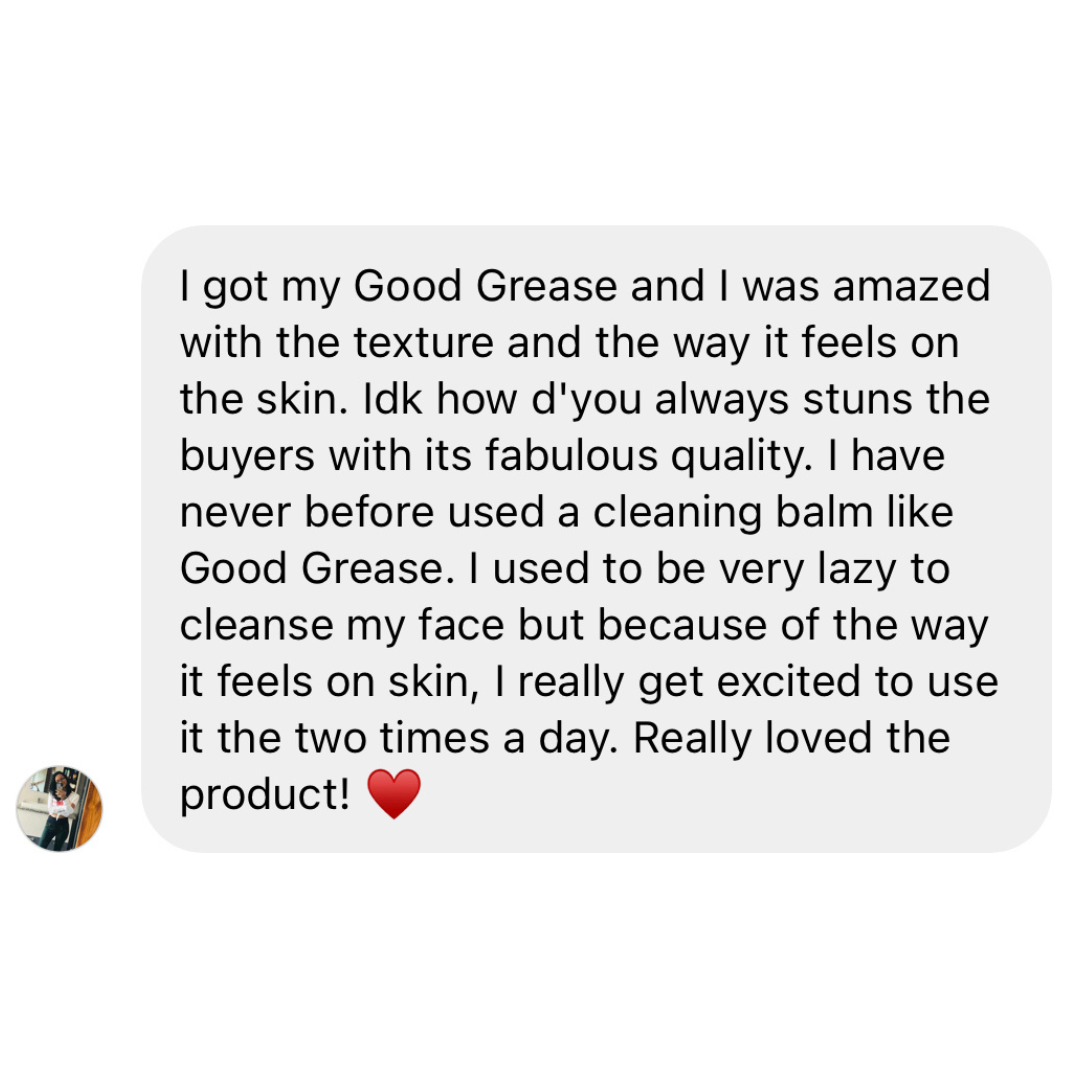Image resolution: width=1080 pixels, height=1080 pixels.
Task: Select the gray message bubble
Action: tap(596, 539)
